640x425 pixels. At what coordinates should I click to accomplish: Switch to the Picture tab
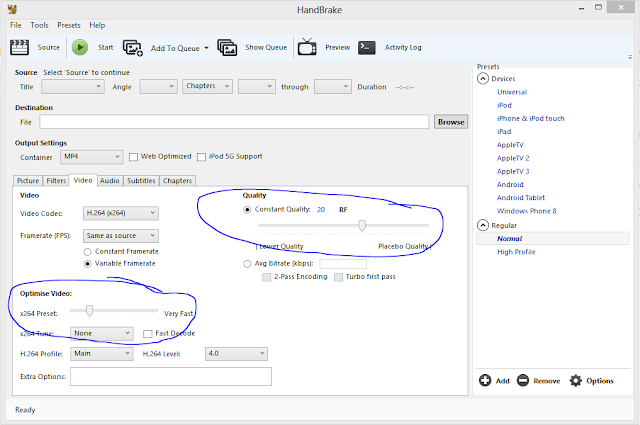[28, 181]
